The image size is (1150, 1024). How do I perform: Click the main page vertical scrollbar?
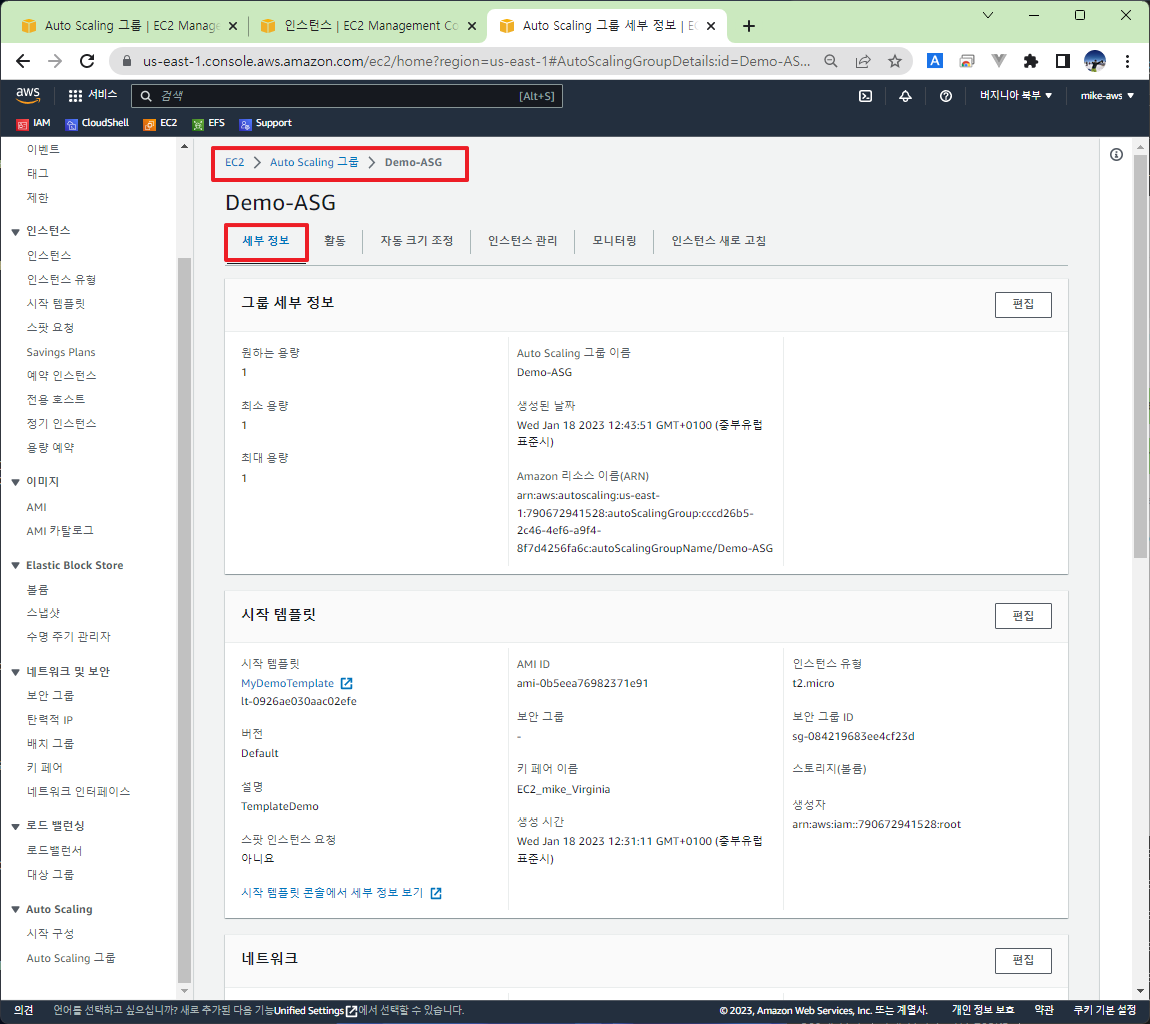(x=1140, y=356)
